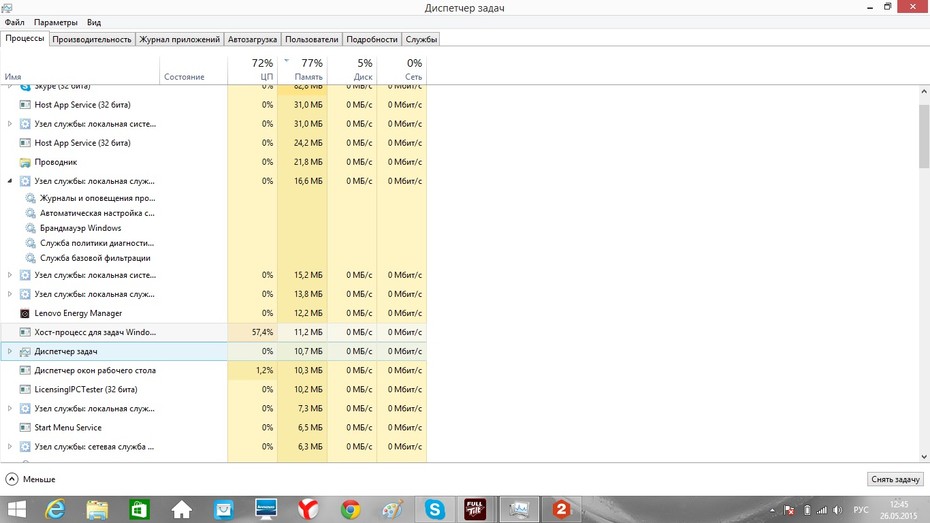Expand the Диспетчер задач process row

tap(9, 352)
